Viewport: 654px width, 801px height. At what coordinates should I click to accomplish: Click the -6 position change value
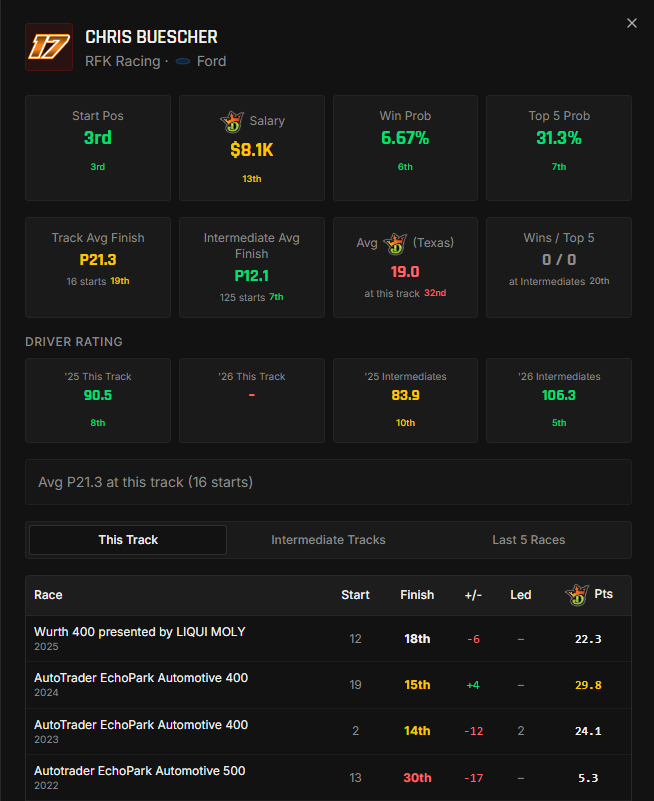(x=474, y=639)
